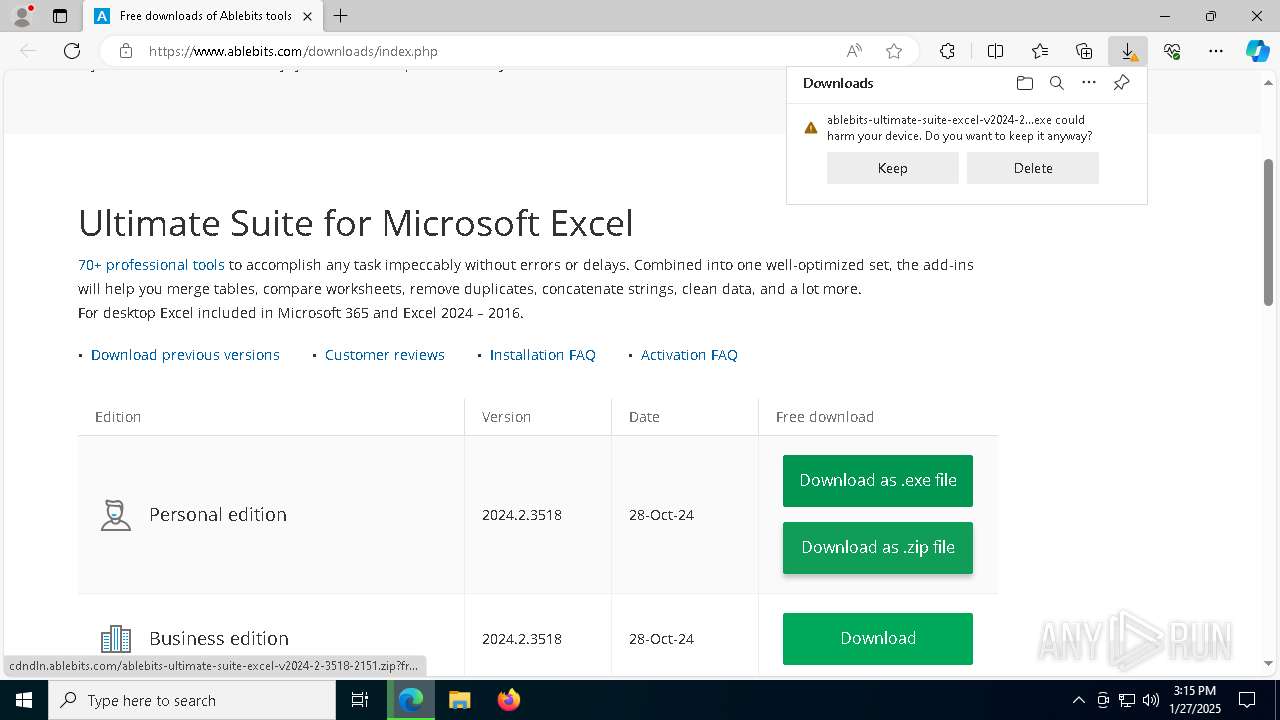Click the Ultimate Suite for Microsoft Excel heading
The image size is (1280, 720).
(x=356, y=223)
